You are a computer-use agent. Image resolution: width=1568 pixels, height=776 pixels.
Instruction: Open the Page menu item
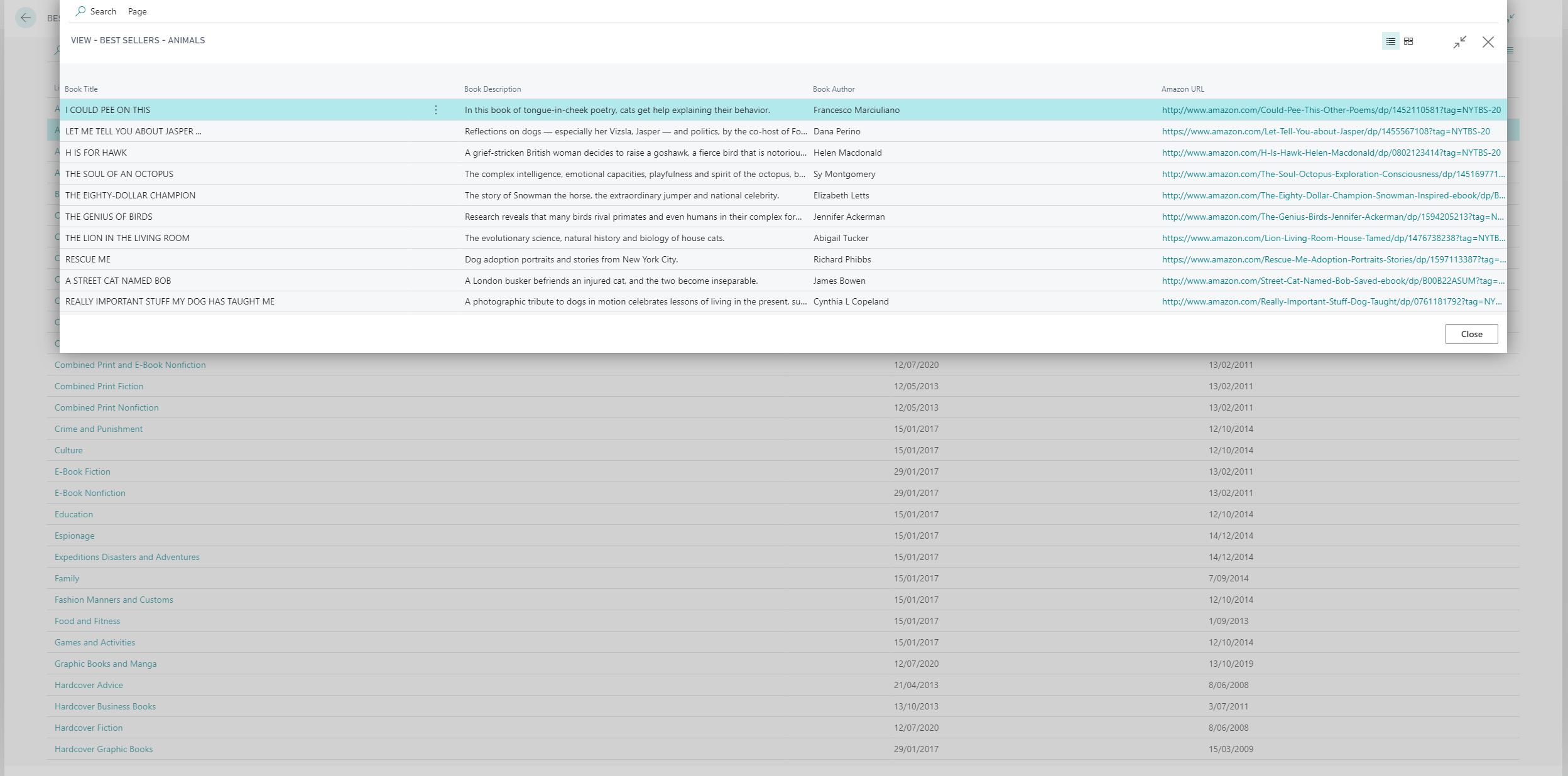tap(136, 11)
